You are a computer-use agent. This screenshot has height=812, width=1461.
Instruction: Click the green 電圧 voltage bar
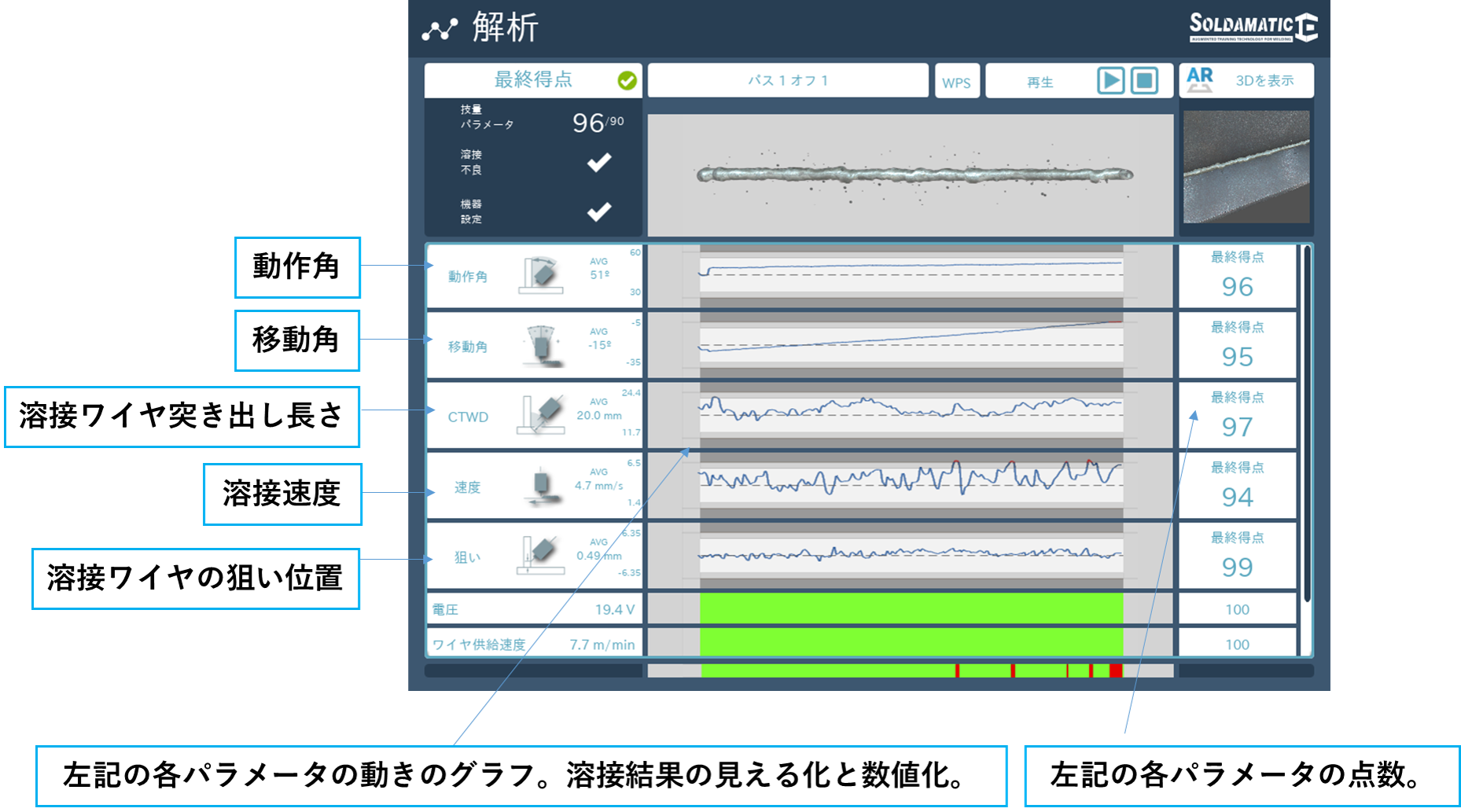(911, 608)
